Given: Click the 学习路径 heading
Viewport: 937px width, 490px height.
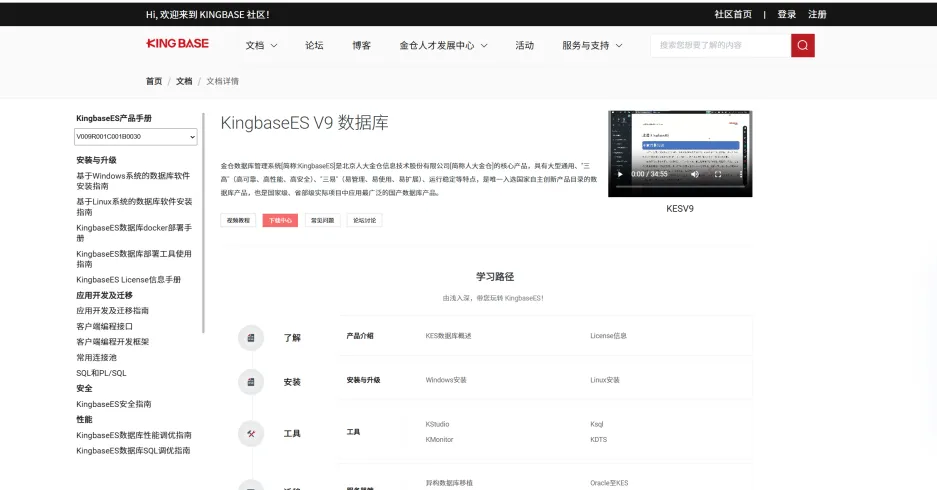Looking at the screenshot, I should point(495,277).
